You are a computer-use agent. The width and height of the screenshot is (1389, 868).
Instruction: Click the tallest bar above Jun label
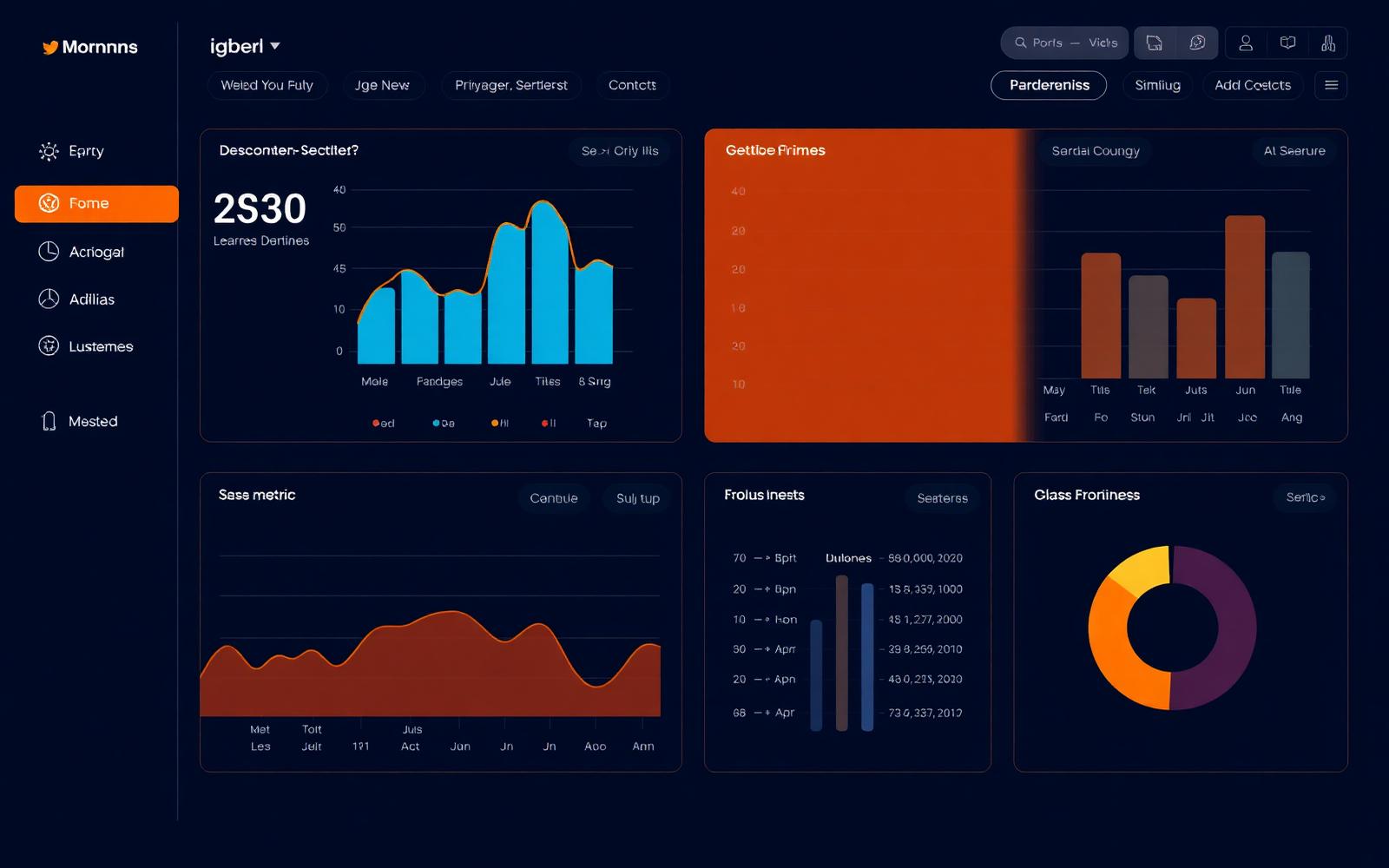tap(1244, 297)
